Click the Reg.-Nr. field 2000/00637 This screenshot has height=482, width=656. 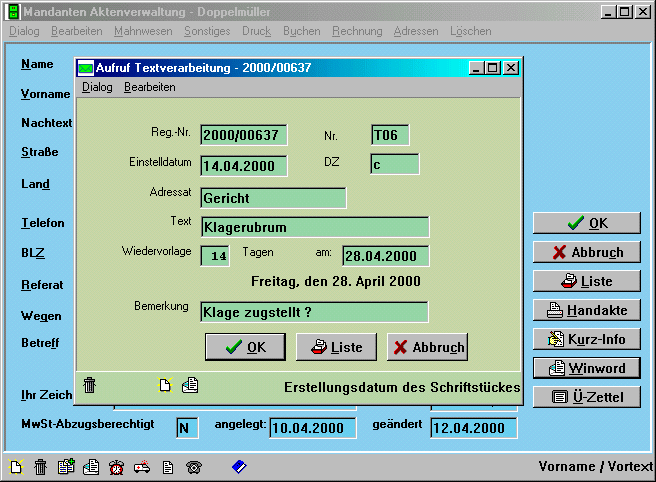click(244, 135)
